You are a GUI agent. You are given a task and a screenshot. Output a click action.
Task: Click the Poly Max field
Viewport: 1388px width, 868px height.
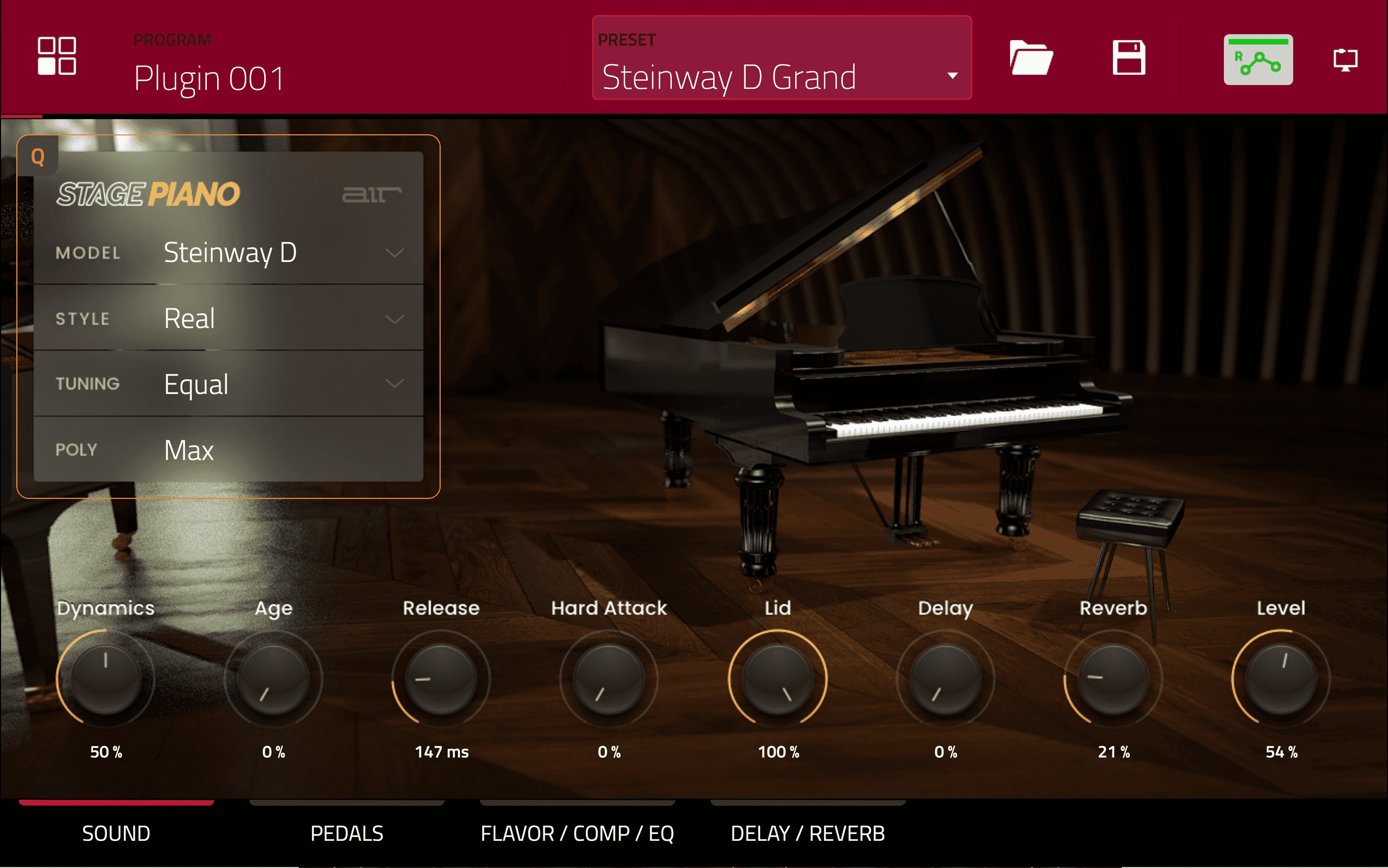pyautogui.click(x=230, y=450)
